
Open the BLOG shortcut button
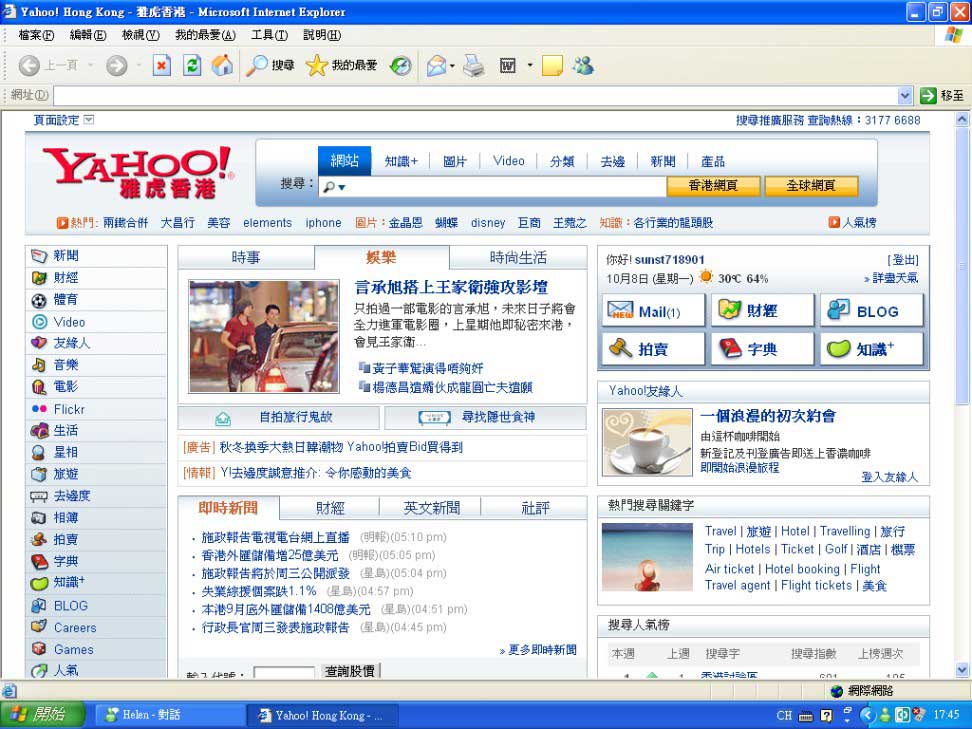[x=872, y=311]
